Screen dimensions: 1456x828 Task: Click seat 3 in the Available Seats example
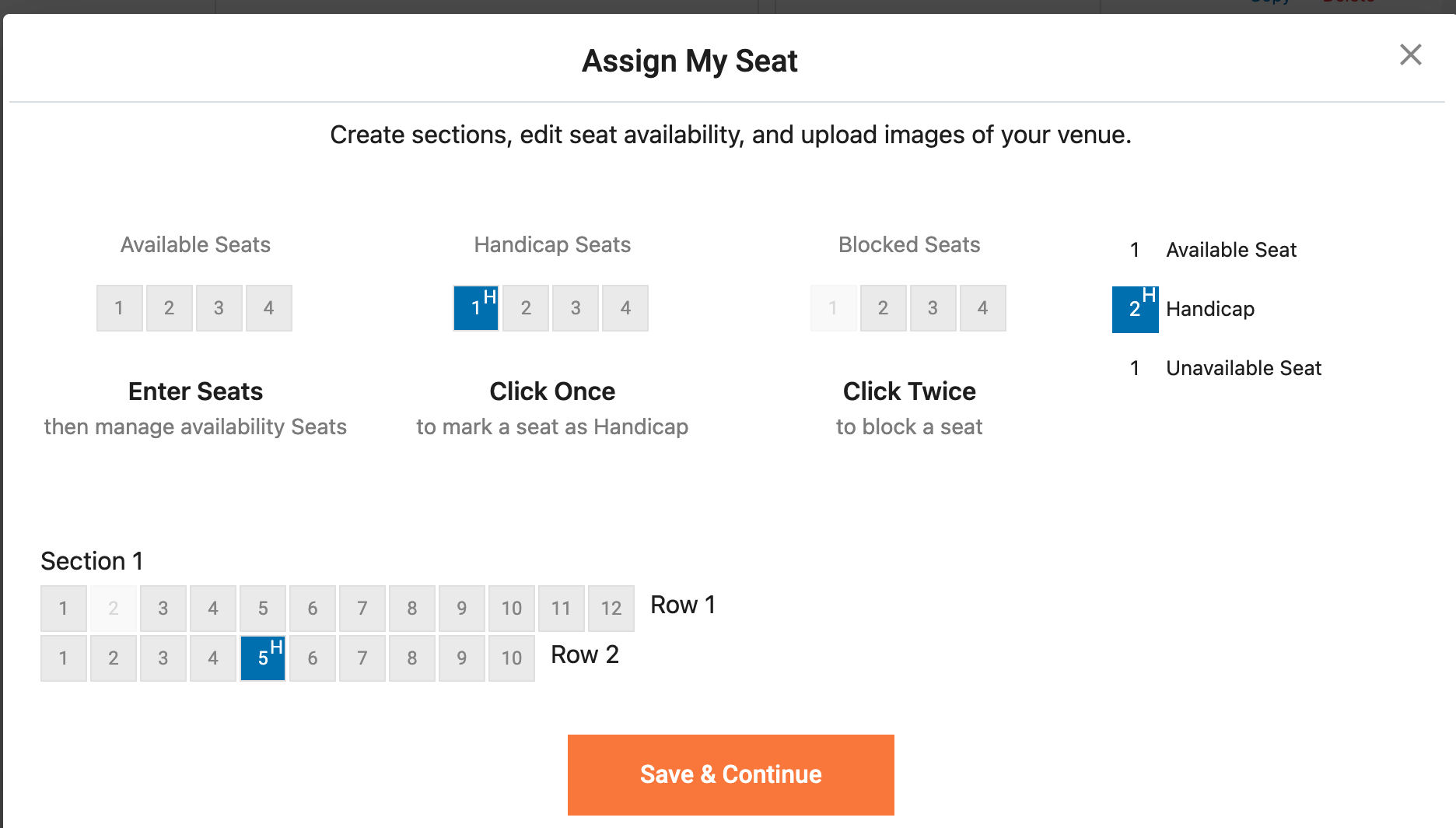(219, 307)
